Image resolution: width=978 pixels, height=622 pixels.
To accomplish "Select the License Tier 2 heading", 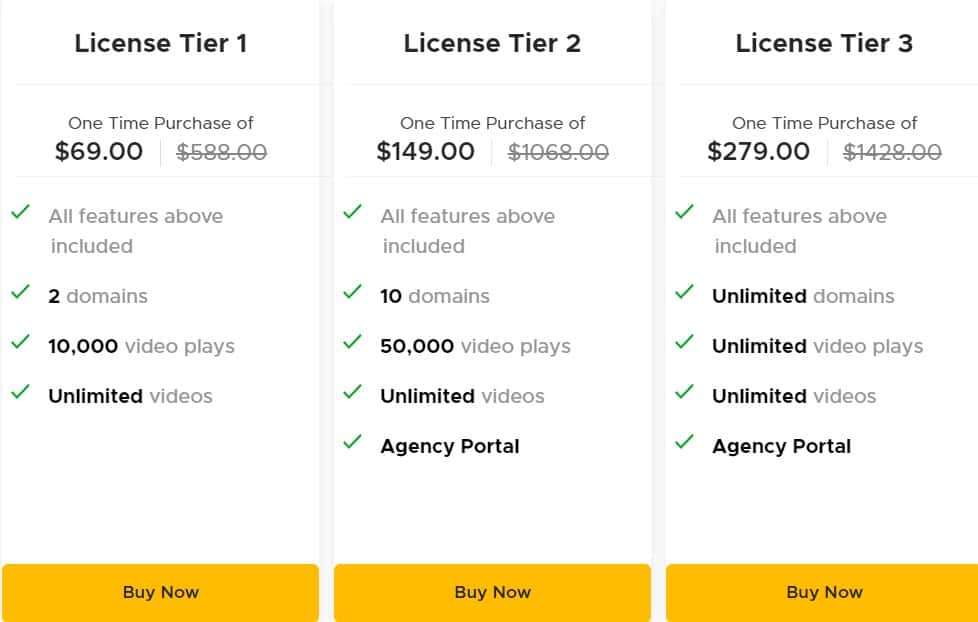I will point(492,43).
